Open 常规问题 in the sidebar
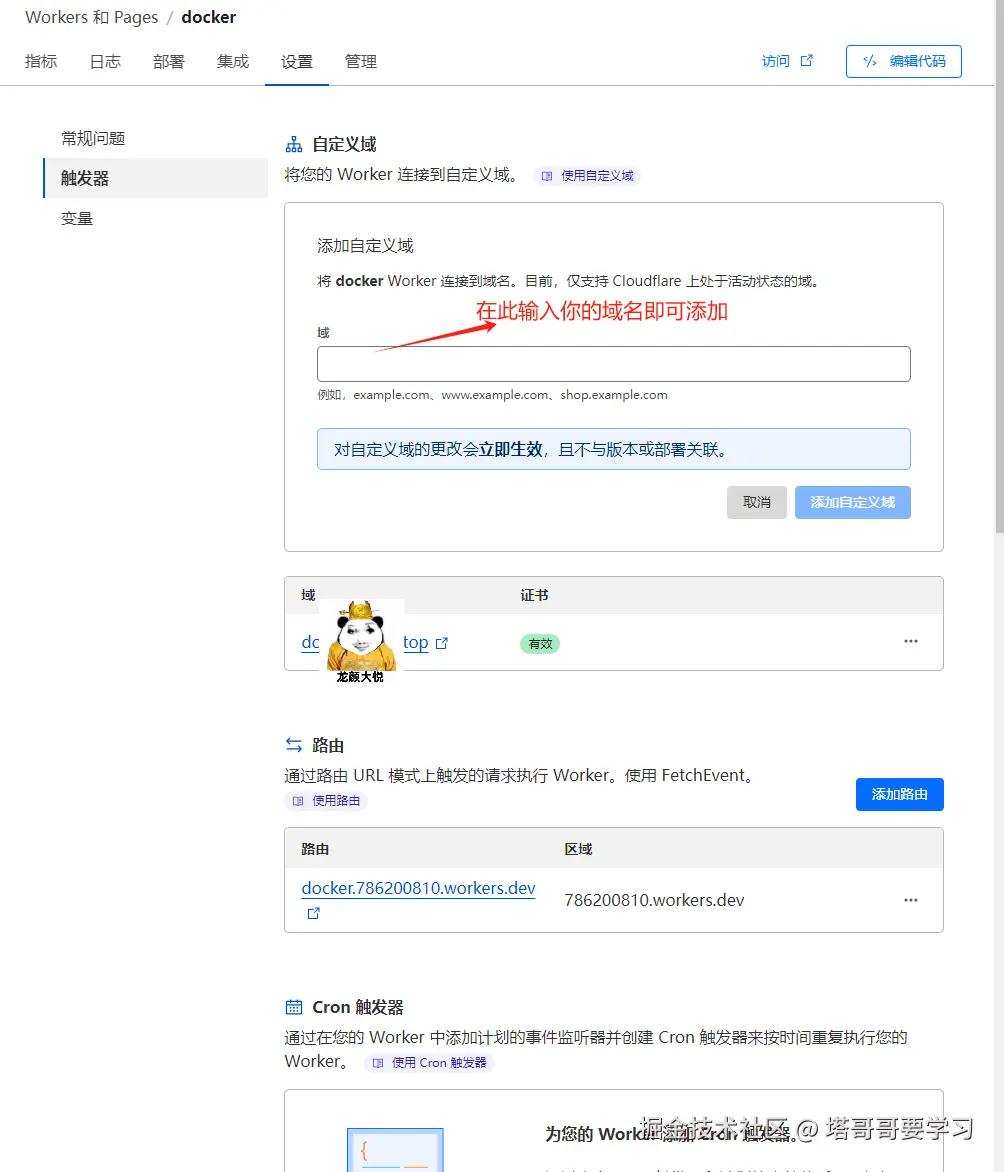Screen dimensions: 1004x1172 pos(93,138)
